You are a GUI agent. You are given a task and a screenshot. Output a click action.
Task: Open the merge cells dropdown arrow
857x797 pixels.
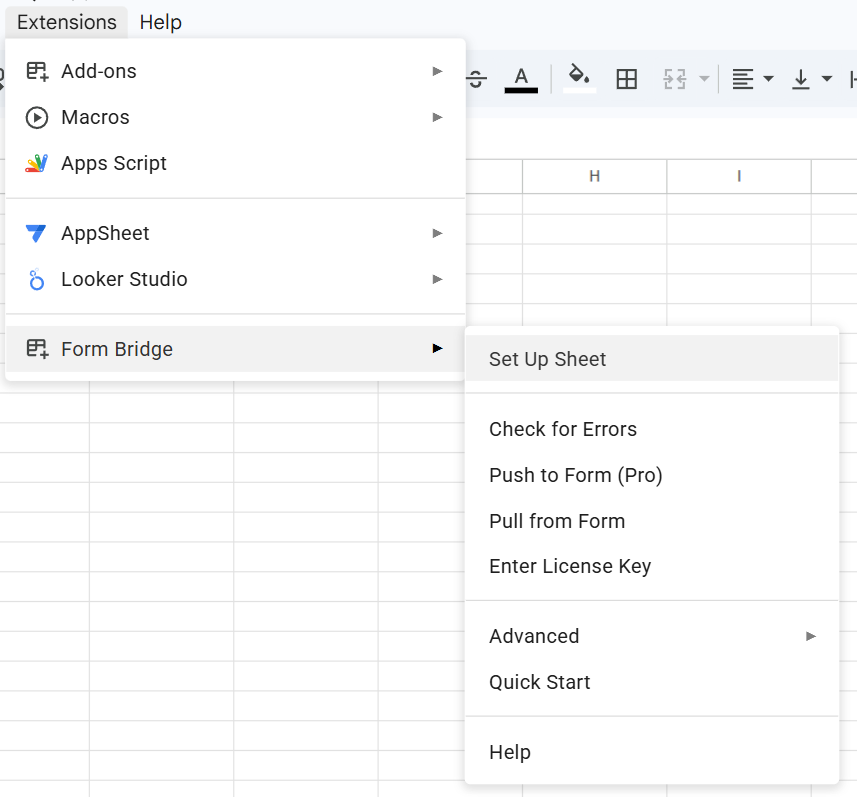click(x=705, y=79)
